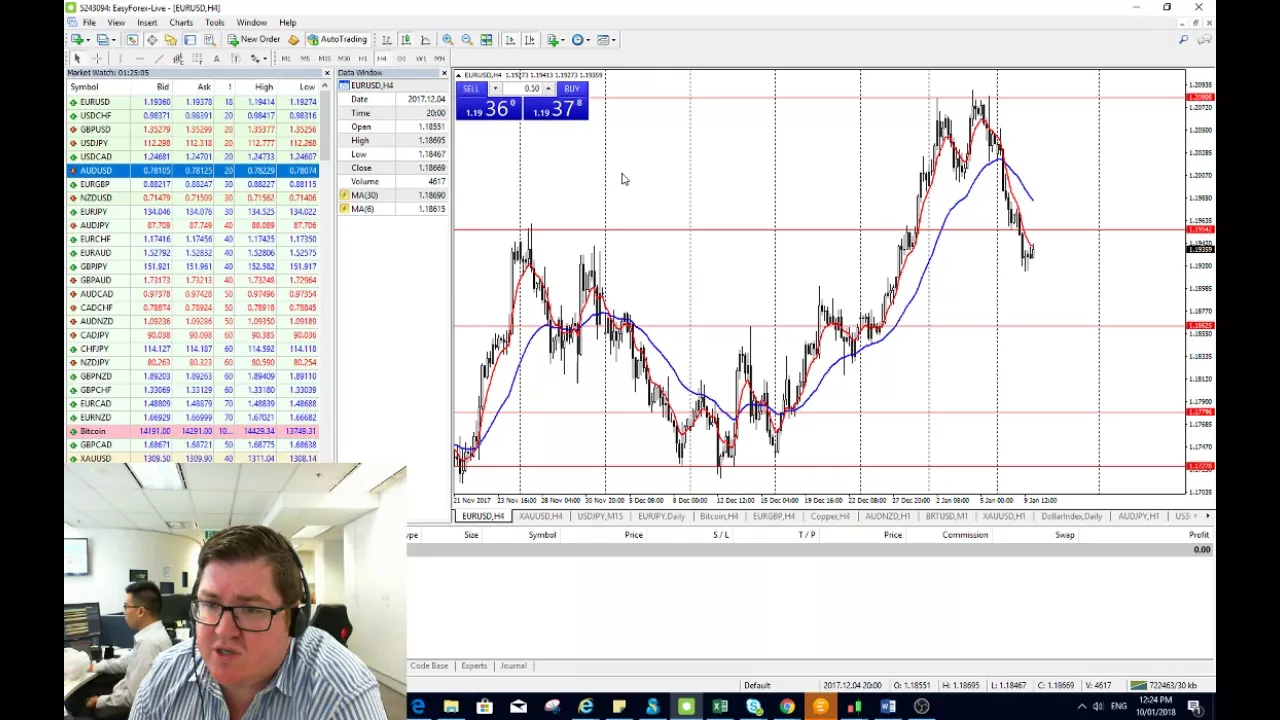
Task: Close the Market Watch panel
Action: 326,73
